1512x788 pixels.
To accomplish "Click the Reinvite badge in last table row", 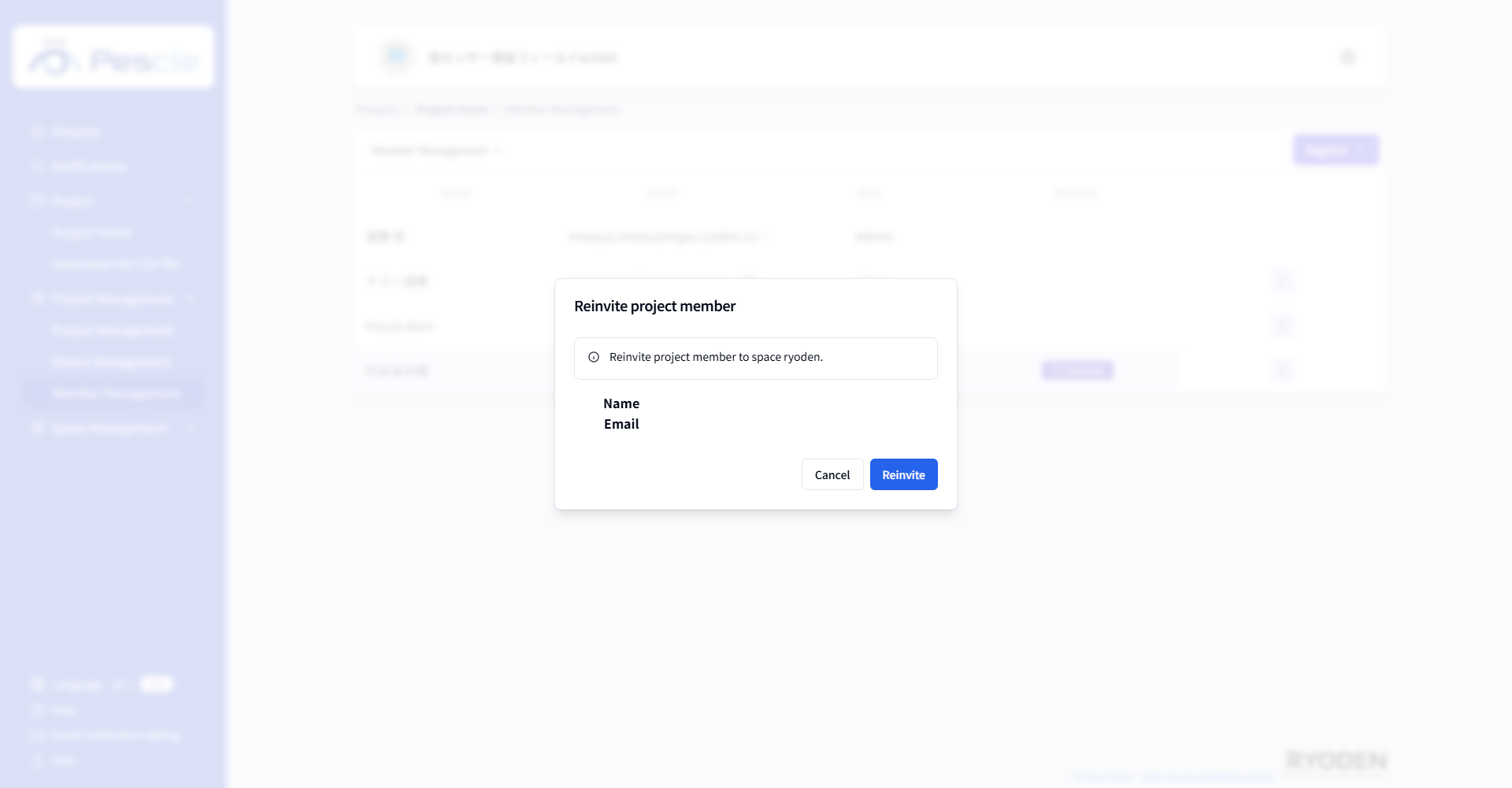I will (x=1077, y=370).
